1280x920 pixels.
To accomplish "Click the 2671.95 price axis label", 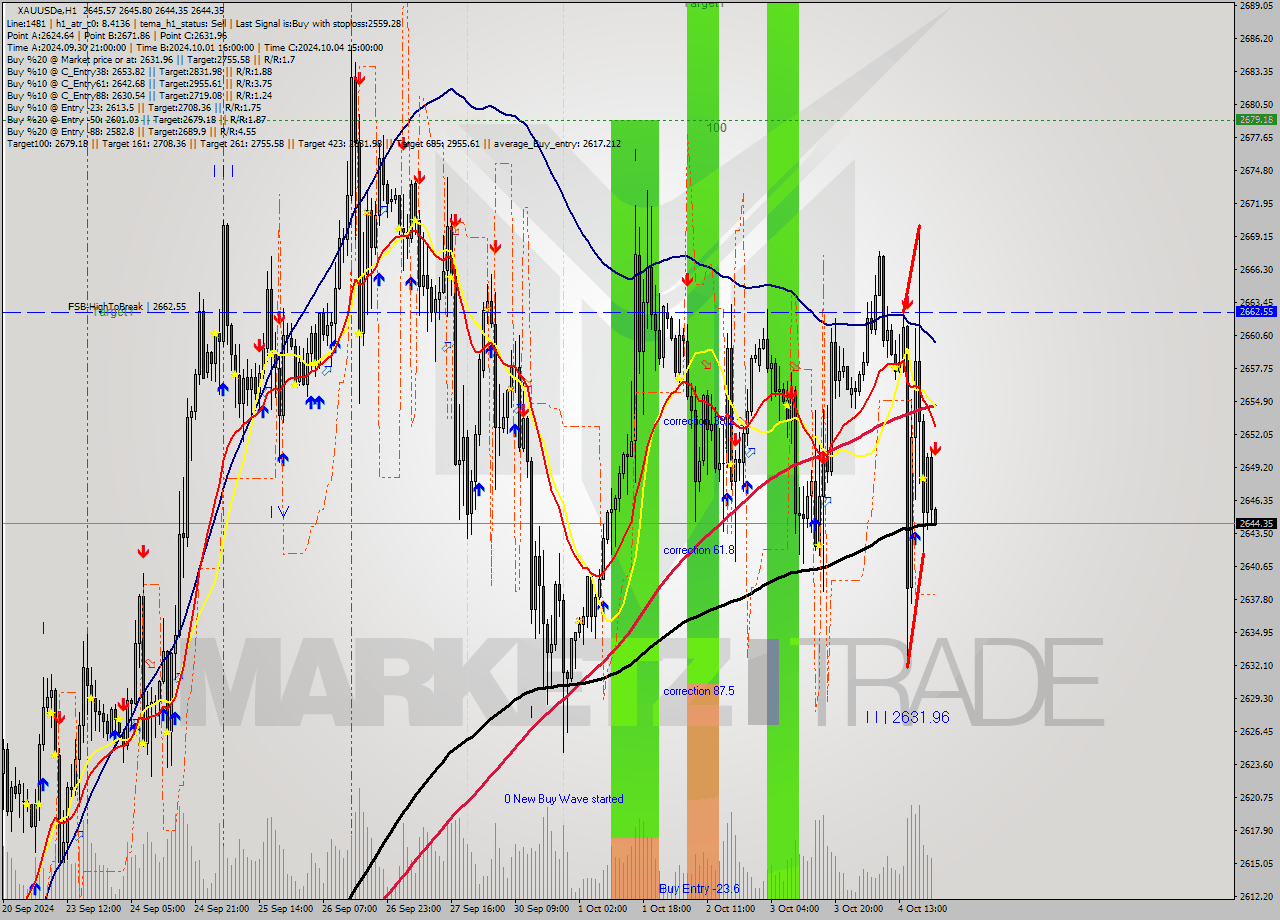I will (1256, 204).
